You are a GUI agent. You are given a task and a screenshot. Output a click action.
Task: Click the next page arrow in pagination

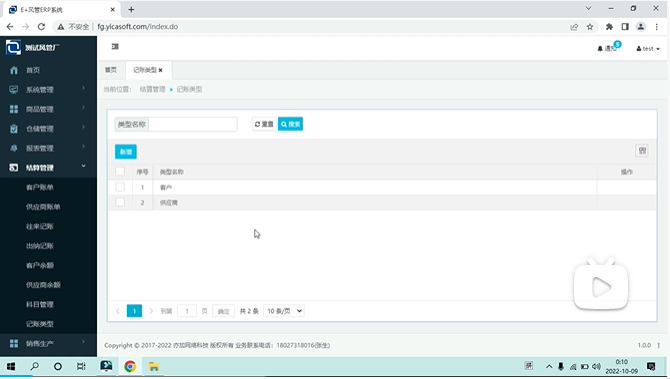(151, 311)
